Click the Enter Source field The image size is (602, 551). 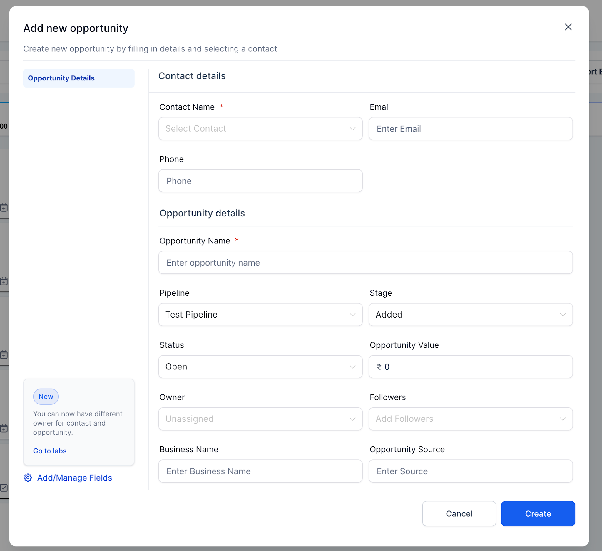[x=470, y=471]
